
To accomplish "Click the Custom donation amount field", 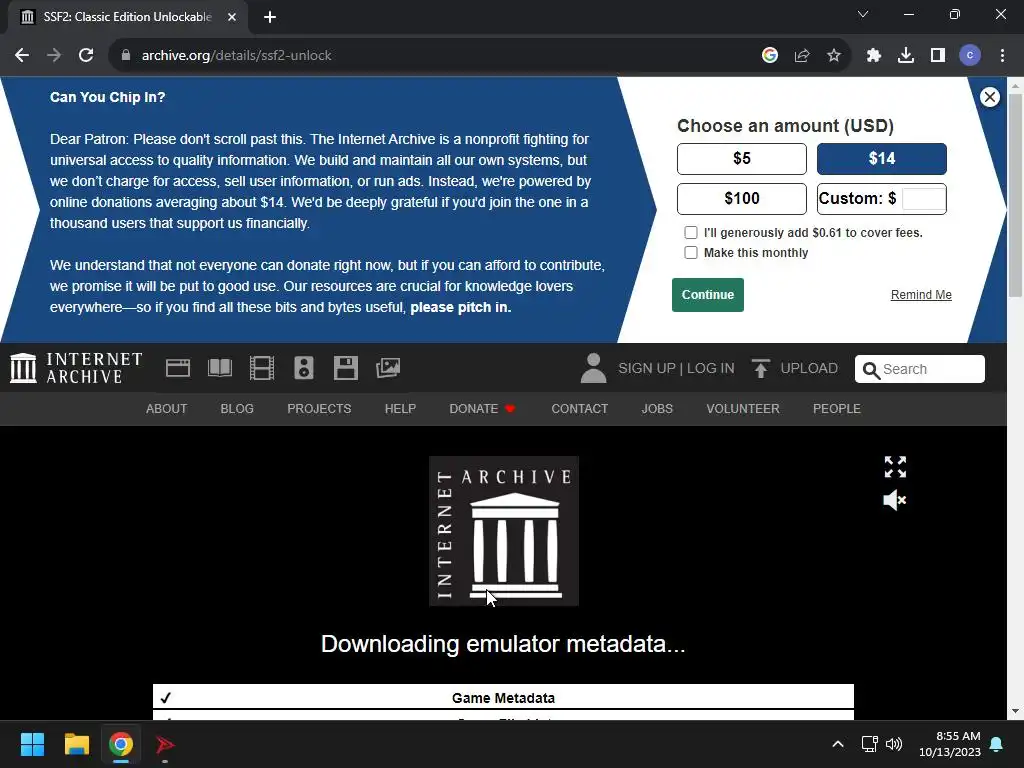I will pyautogui.click(x=923, y=199).
